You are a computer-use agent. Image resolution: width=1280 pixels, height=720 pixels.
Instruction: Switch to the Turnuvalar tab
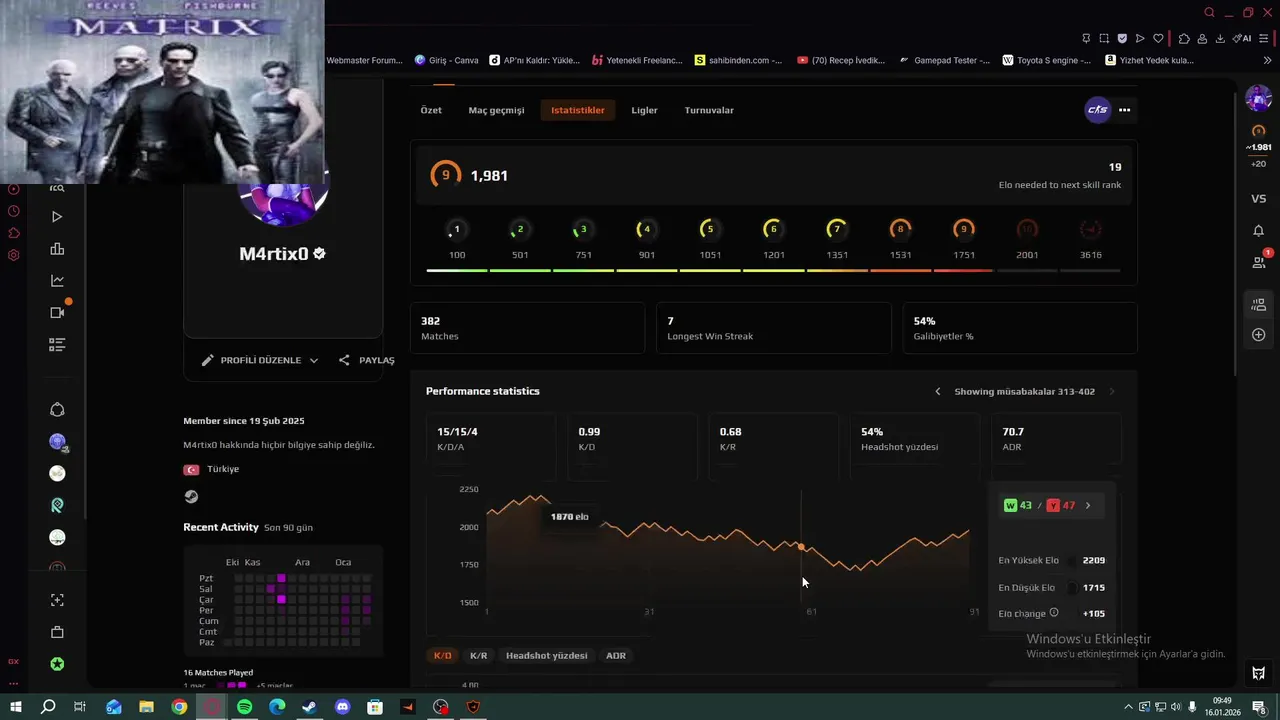[709, 110]
